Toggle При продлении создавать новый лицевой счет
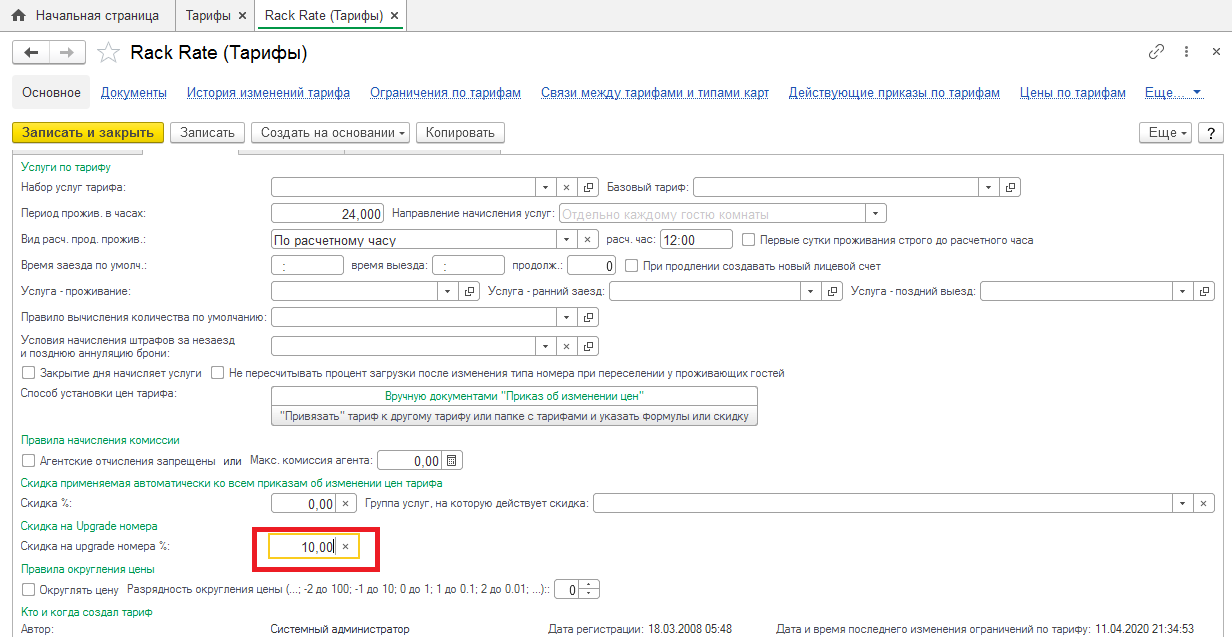1232x642 pixels. pos(631,266)
